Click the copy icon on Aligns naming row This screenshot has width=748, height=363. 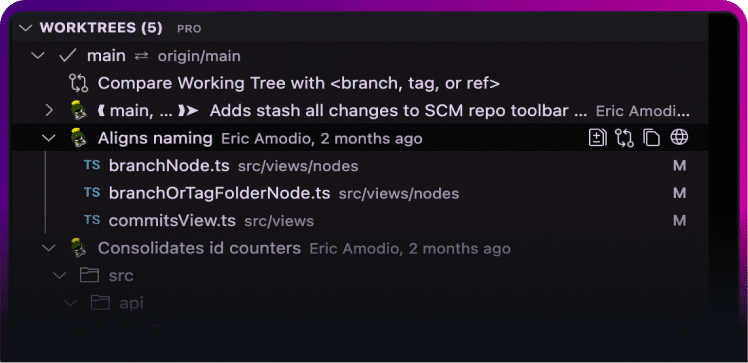(651, 138)
